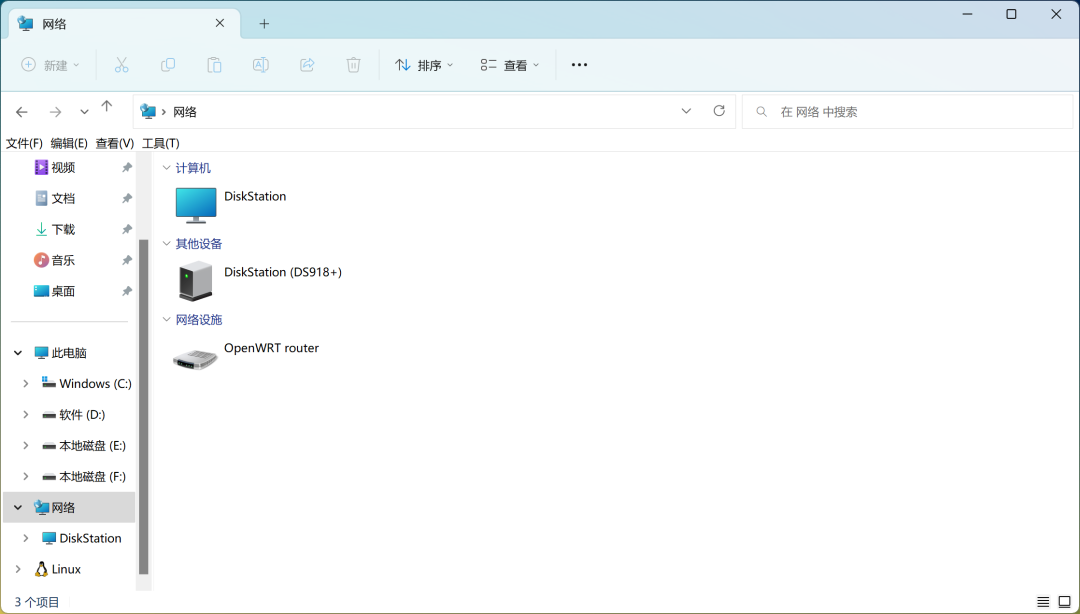Click the Share icon in toolbar
The width and height of the screenshot is (1080, 614).
pos(307,65)
